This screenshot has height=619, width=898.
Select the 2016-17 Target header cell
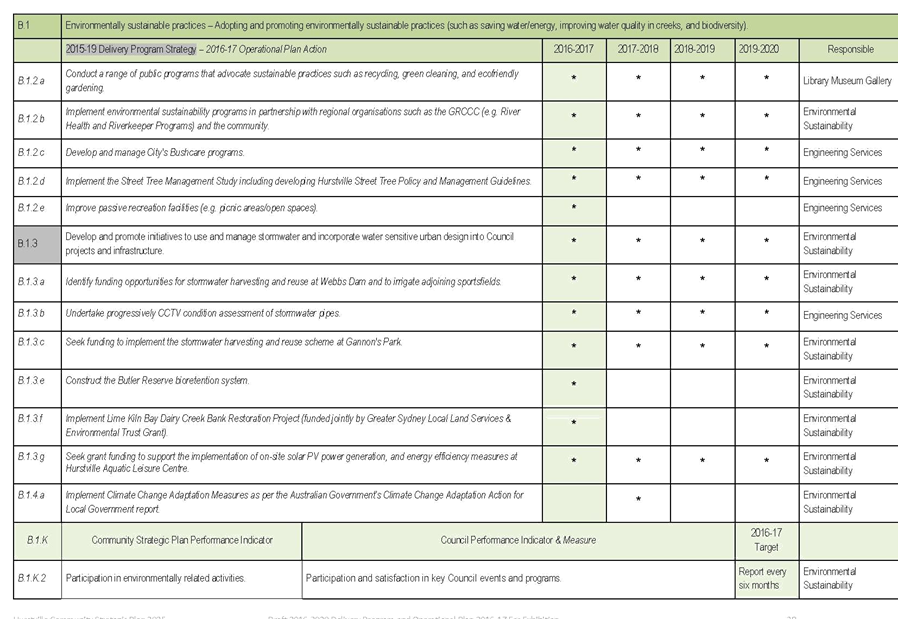(765, 540)
